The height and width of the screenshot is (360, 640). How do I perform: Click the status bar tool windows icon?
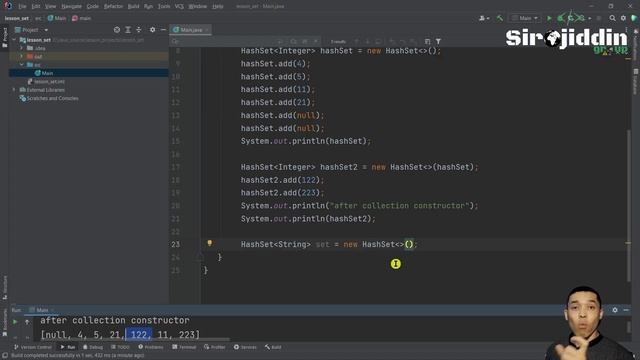click(5, 356)
